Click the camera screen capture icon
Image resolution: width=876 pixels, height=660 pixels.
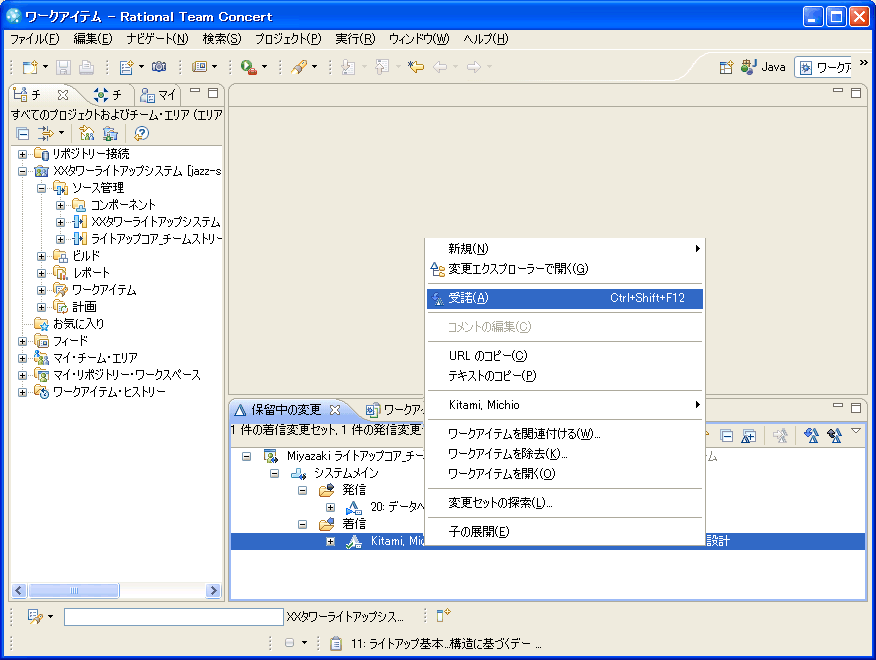tap(159, 67)
